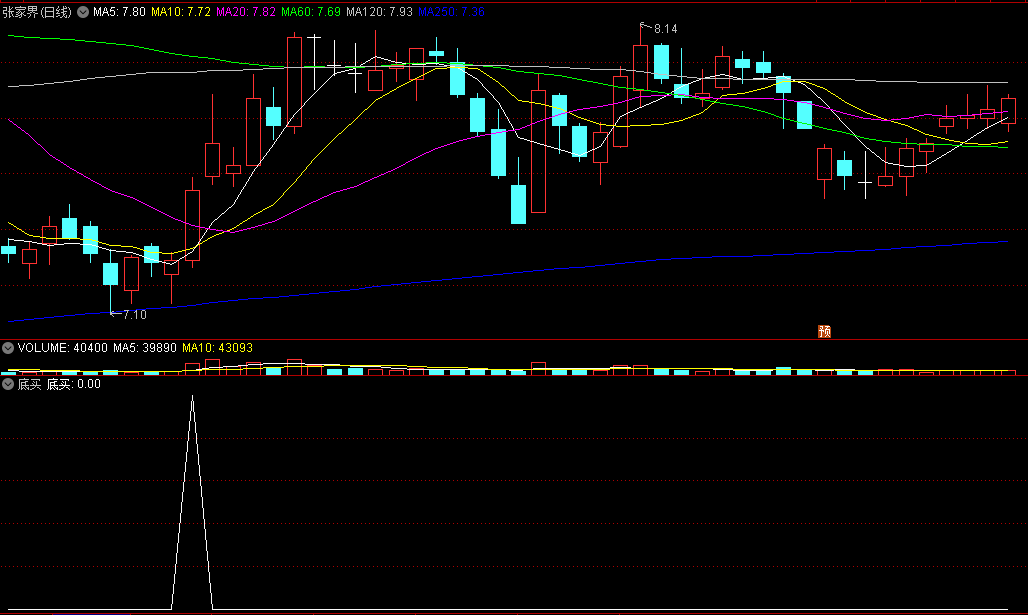The image size is (1028, 615).
Task: Open the VOLUME panel dropdown arrow
Action: point(8,348)
